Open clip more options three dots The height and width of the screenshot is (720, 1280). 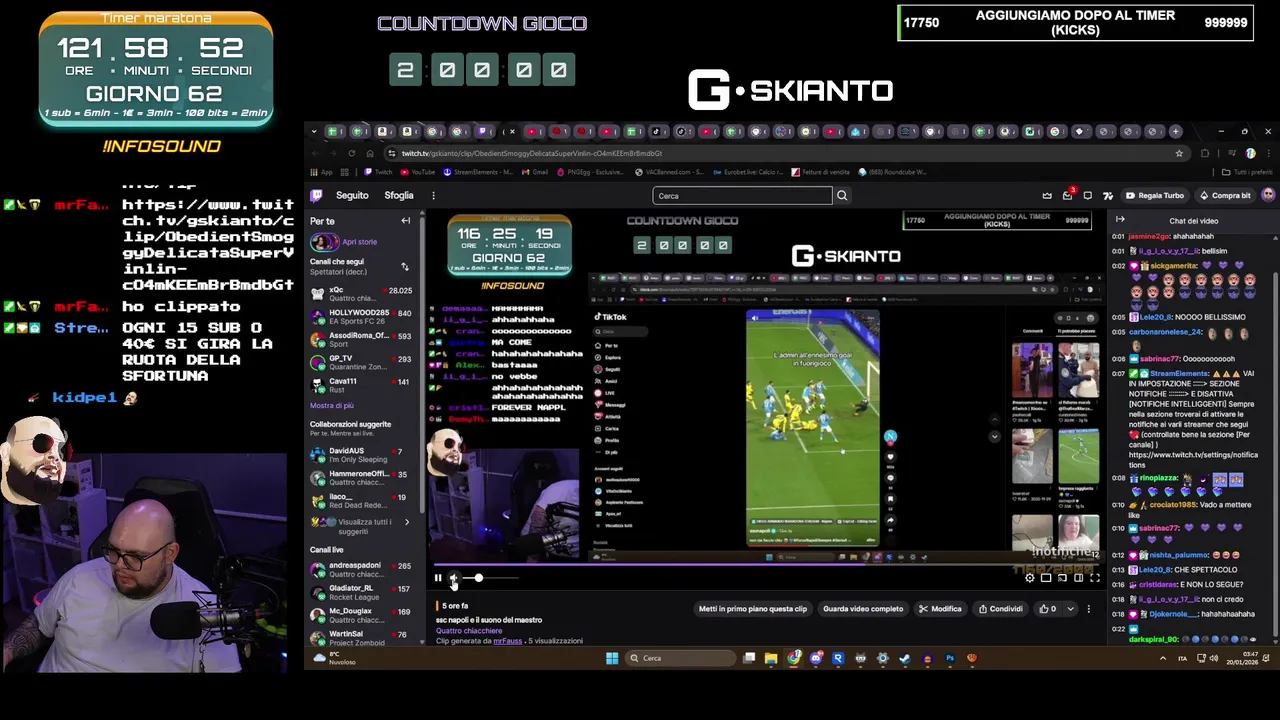(1089, 609)
